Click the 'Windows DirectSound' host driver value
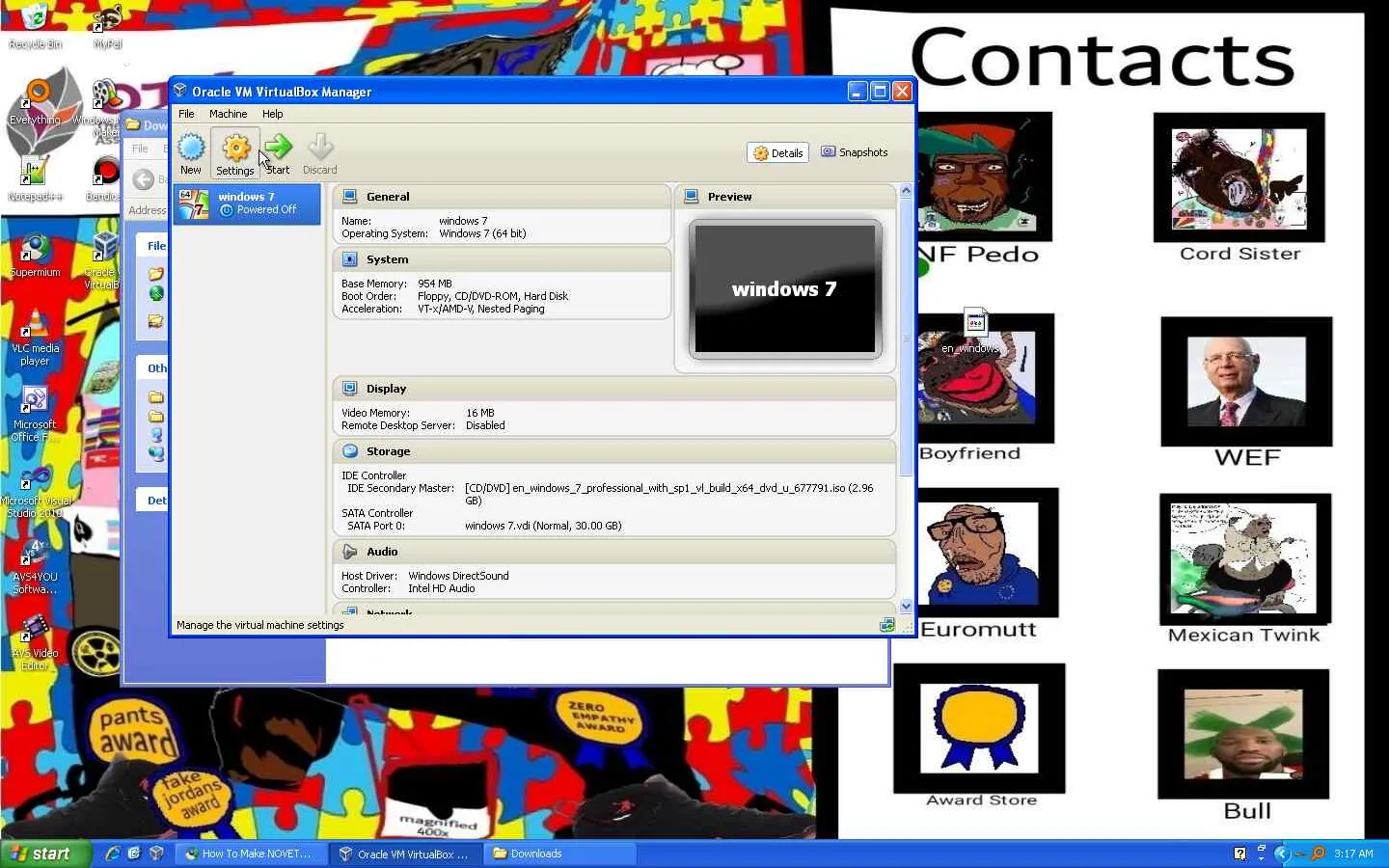The image size is (1389, 868). coord(458,576)
